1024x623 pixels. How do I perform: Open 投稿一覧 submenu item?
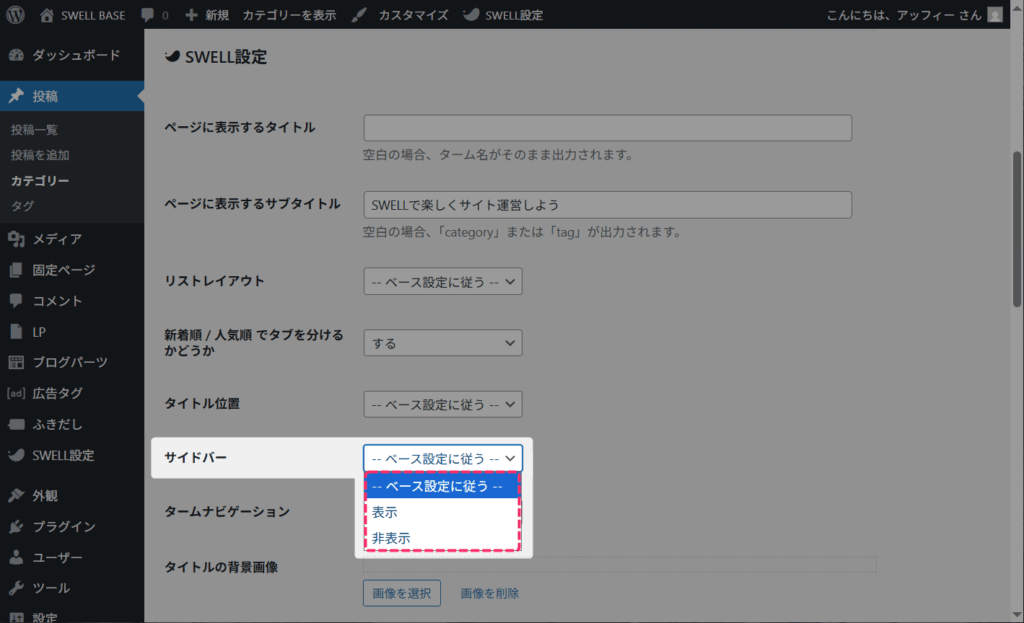pyautogui.click(x=34, y=130)
